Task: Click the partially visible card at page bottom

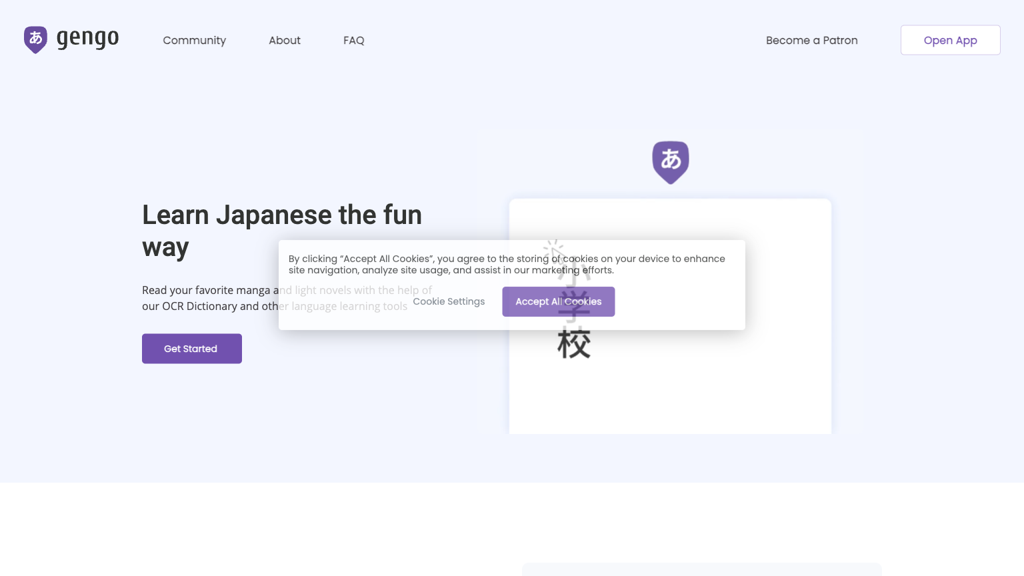Action: tap(700, 569)
